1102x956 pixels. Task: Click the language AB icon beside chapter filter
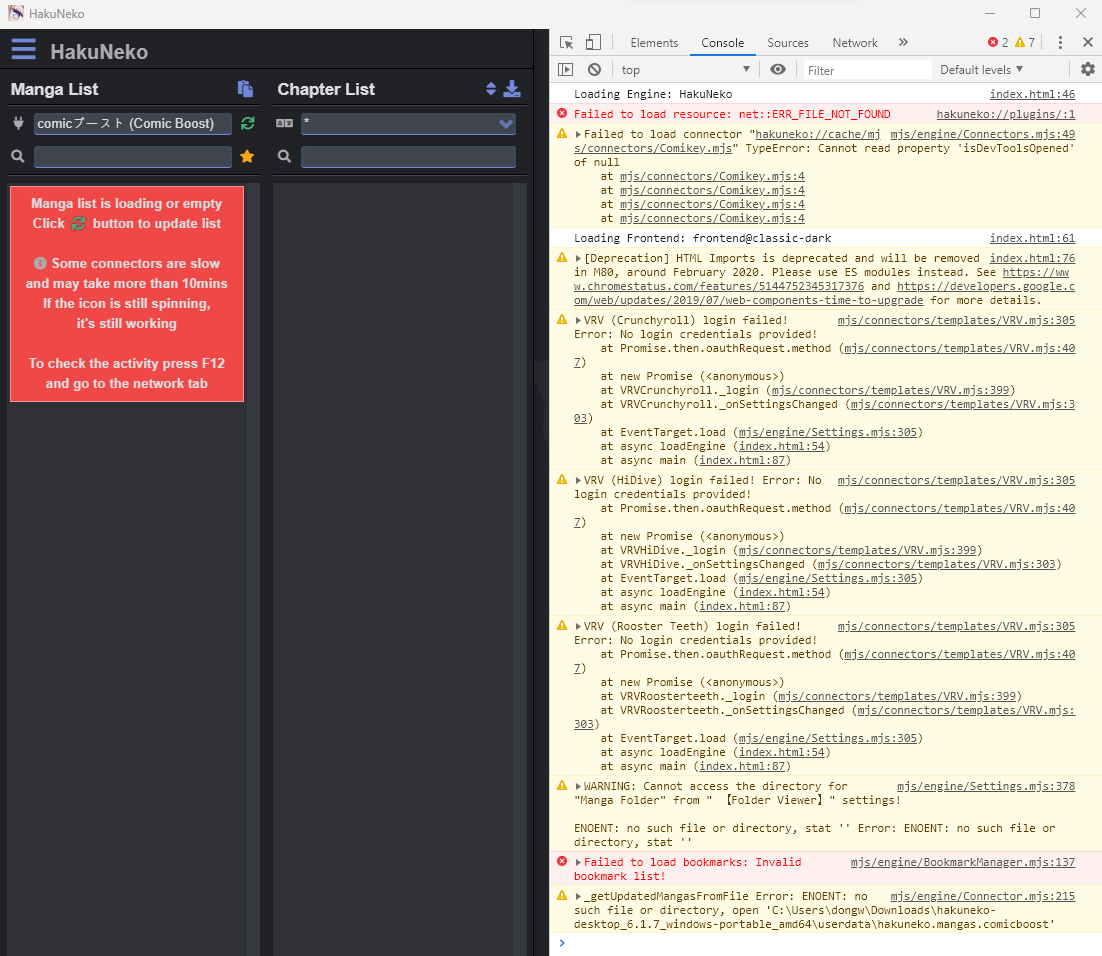(284, 123)
